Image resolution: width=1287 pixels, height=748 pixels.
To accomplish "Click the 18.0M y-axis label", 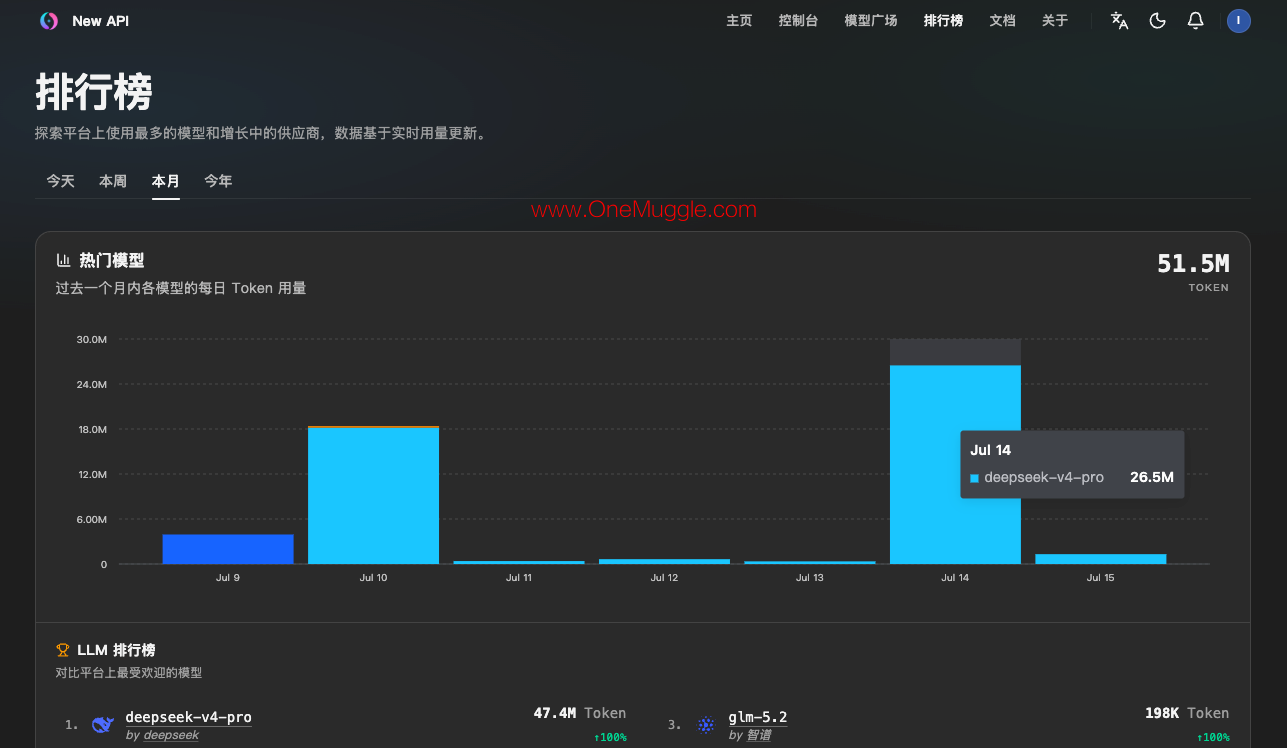I will pos(91,430).
